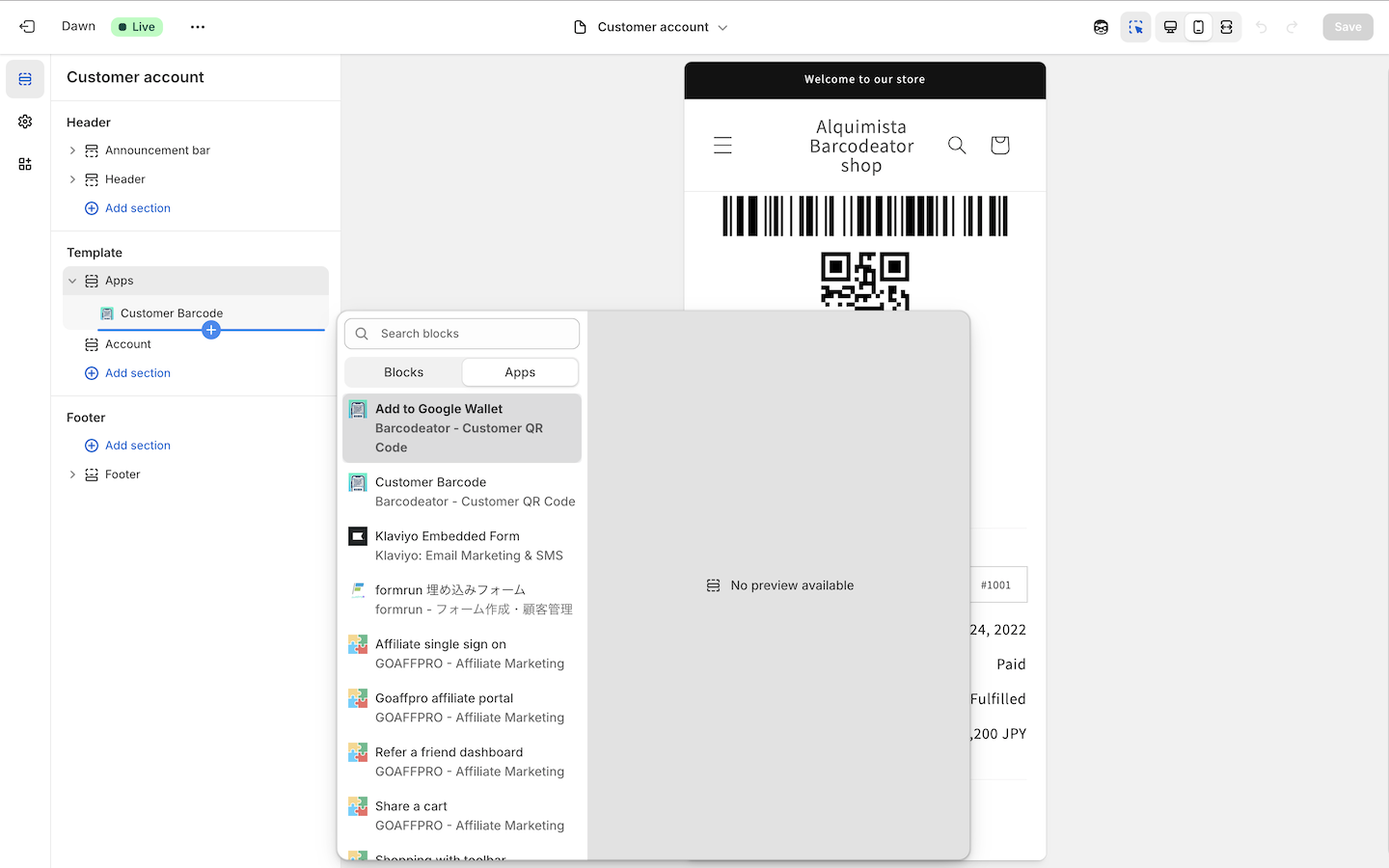
Task: Switch to mobile preview
Action: pyautogui.click(x=1198, y=27)
